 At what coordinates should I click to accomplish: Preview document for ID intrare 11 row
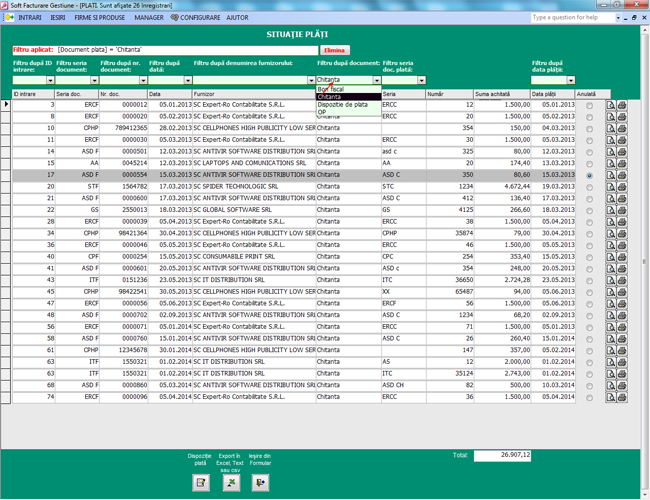(611, 140)
